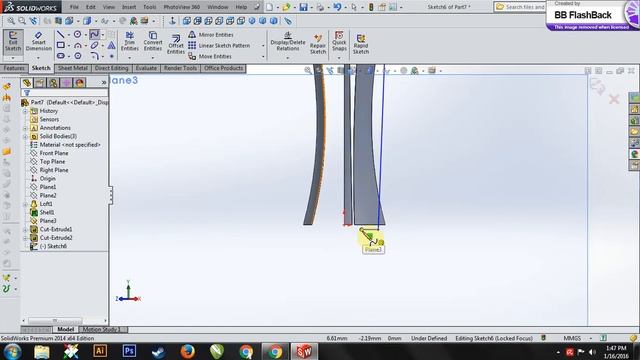Select Front Plane in the feature tree

click(54, 153)
